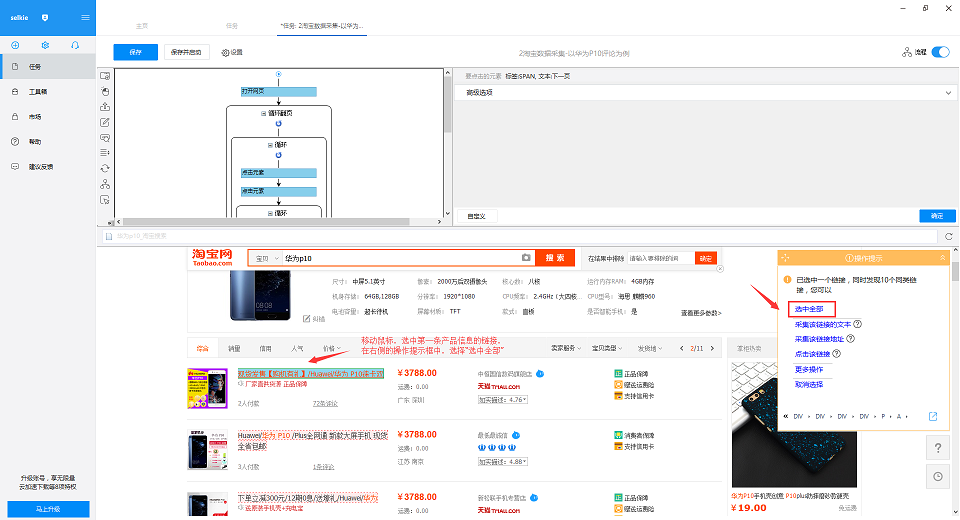Select the loop circular-arrows tool icon
Image resolution: width=960 pixels, height=520 pixels.
(x=105, y=168)
